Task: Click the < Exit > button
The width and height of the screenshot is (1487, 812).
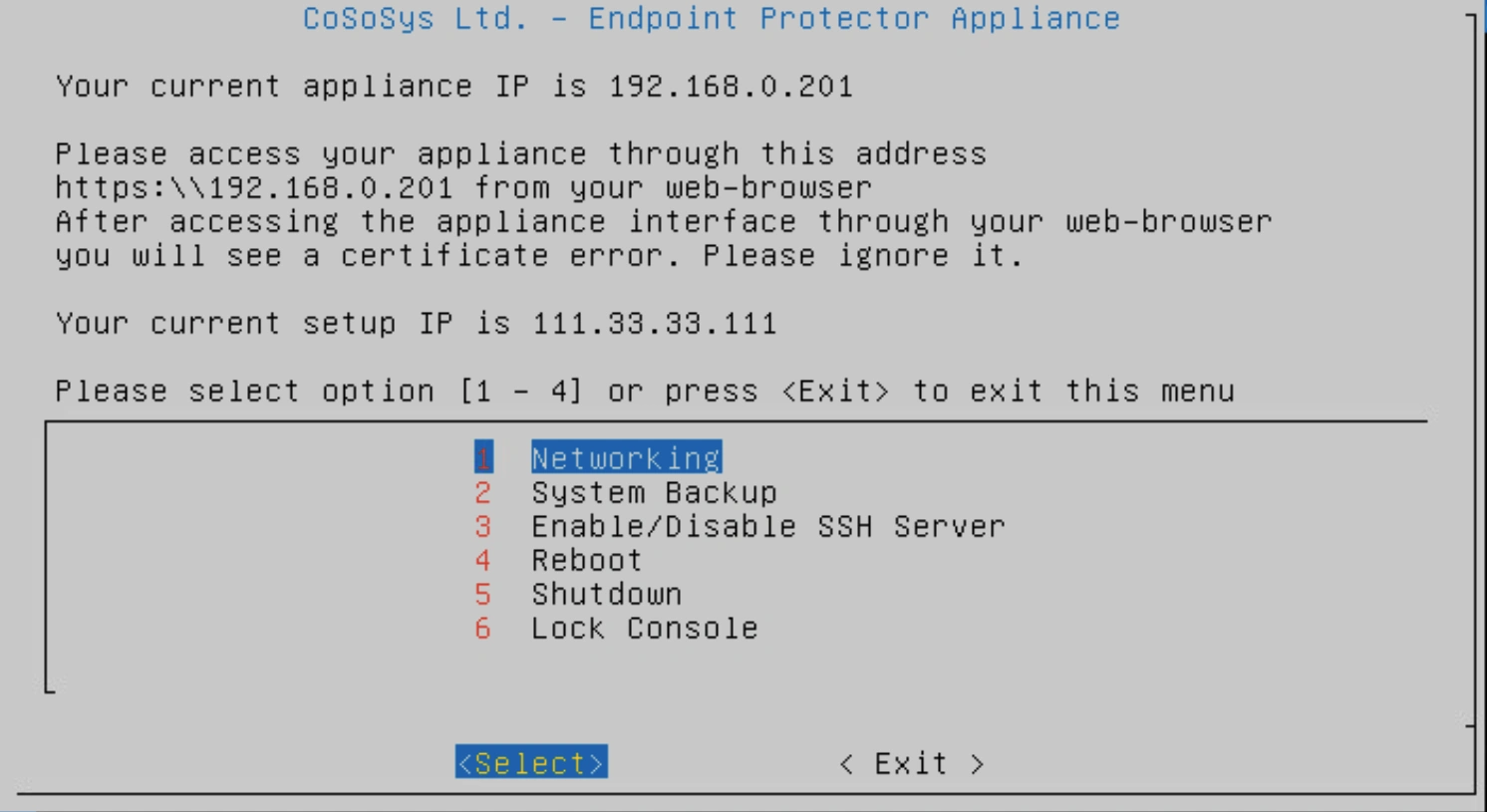Action: (912, 763)
